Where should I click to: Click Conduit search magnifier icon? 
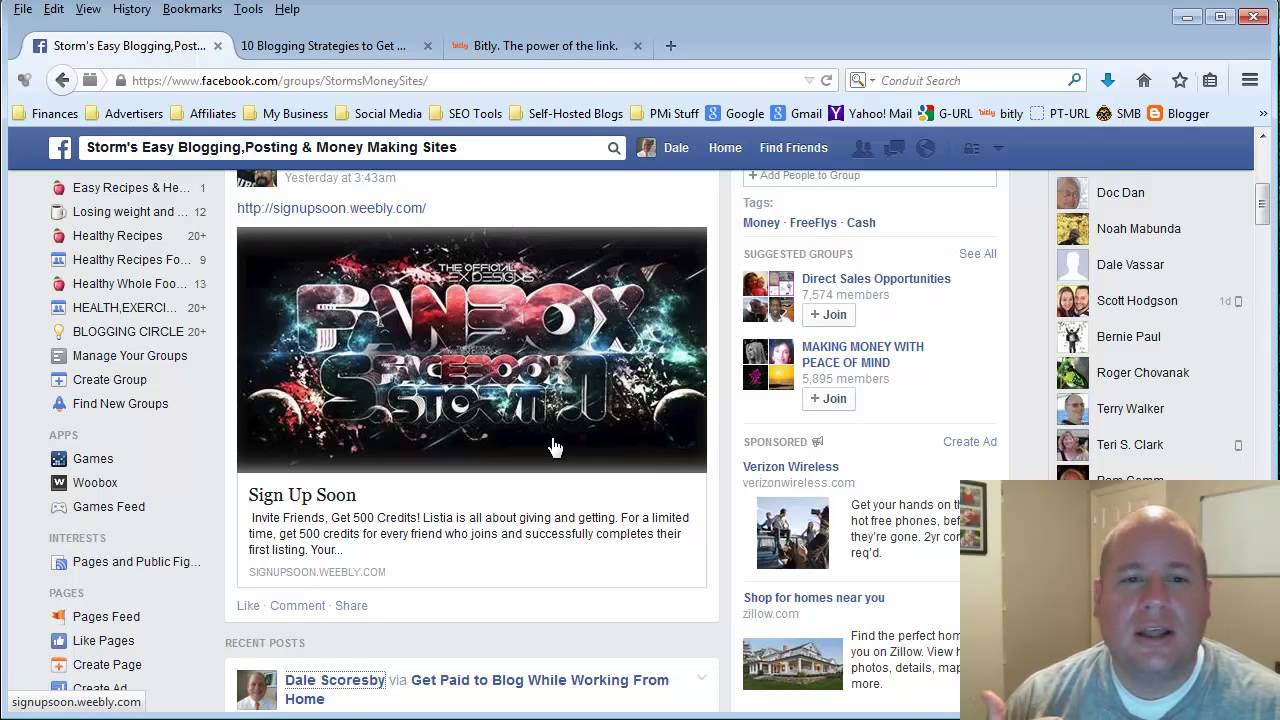point(1075,80)
